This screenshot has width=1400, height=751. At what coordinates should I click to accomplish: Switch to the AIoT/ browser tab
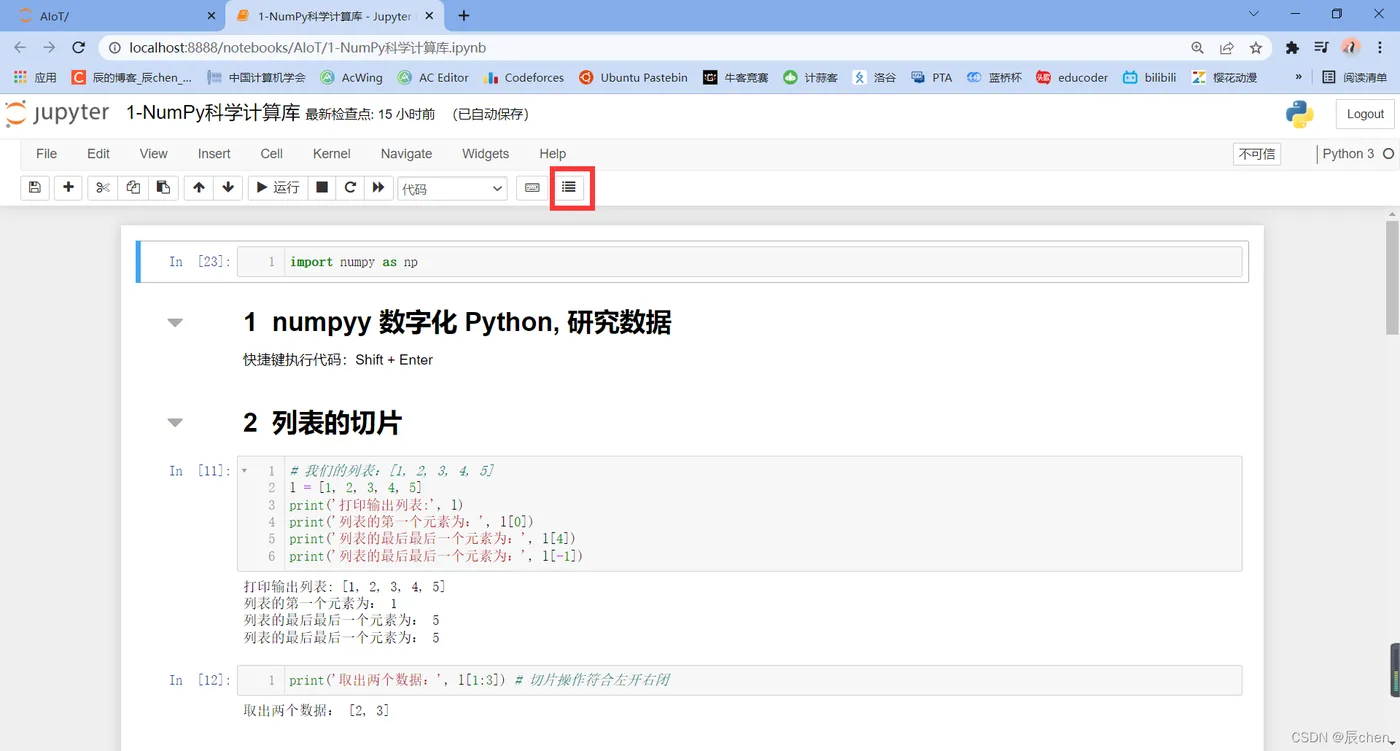point(115,16)
